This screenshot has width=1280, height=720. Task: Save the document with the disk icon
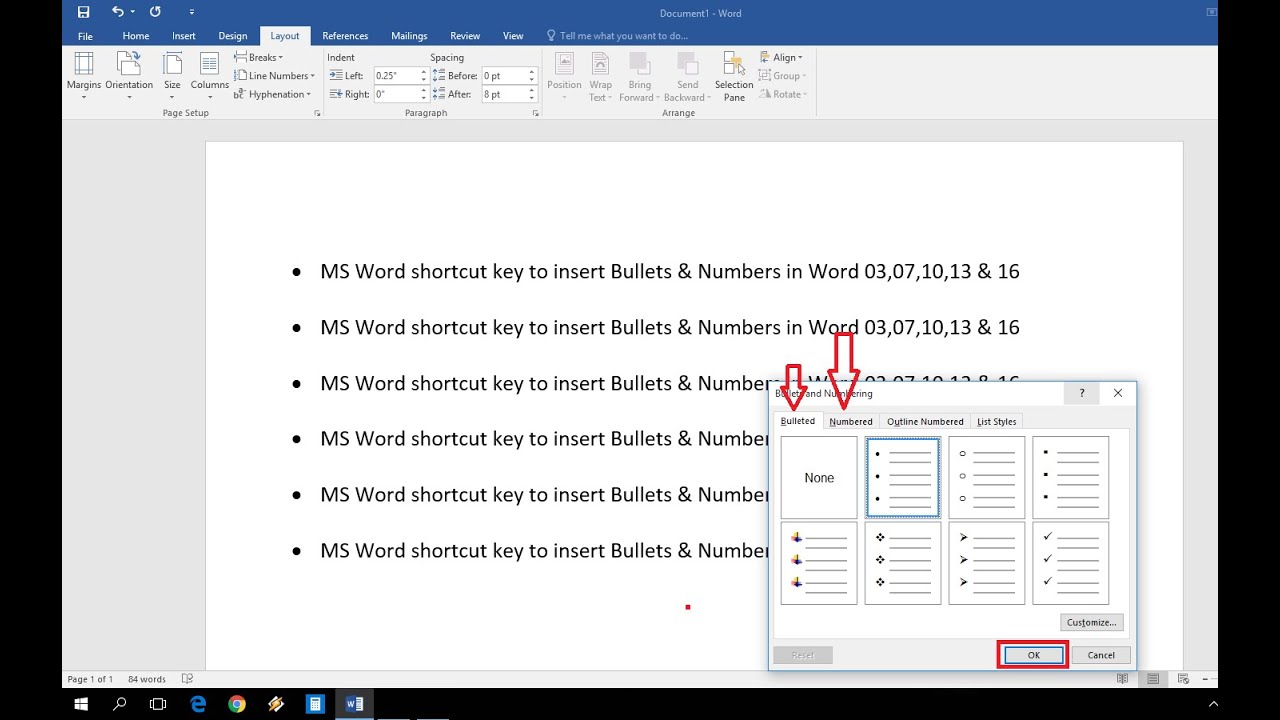point(83,12)
